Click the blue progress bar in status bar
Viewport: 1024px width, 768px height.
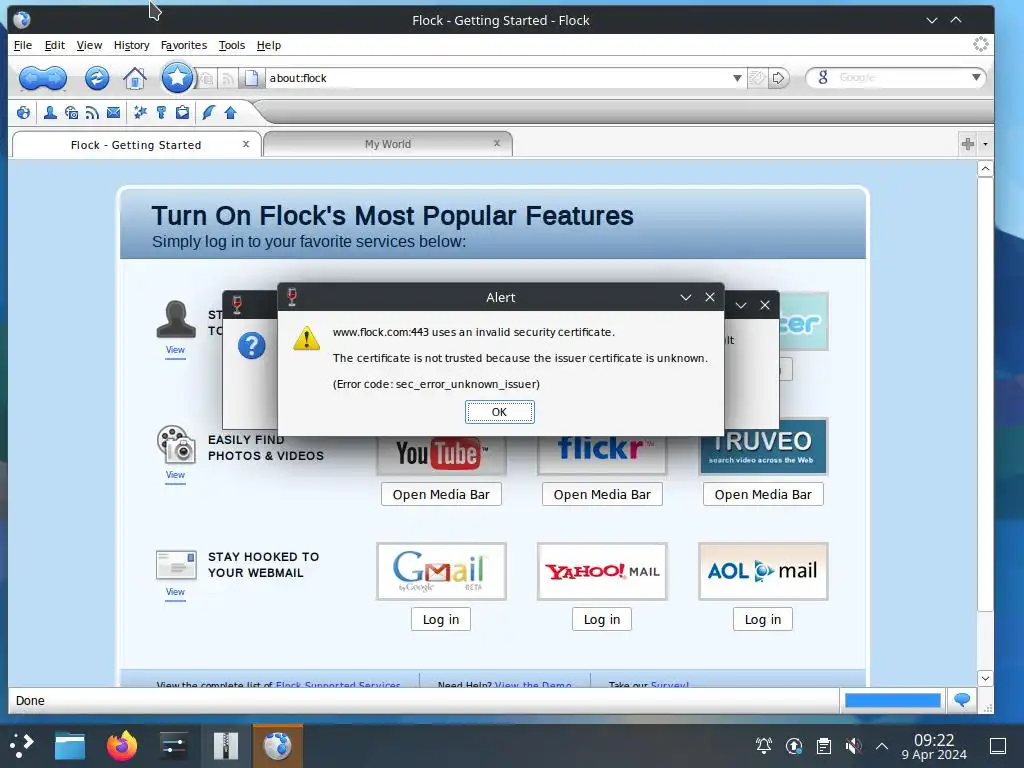(892, 700)
